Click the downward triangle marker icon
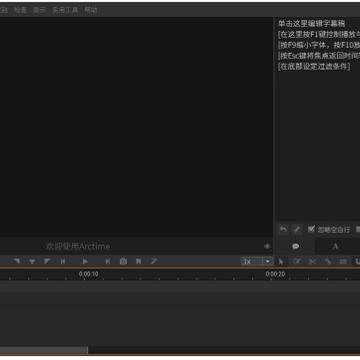The width and height of the screenshot is (360, 360). [32, 262]
